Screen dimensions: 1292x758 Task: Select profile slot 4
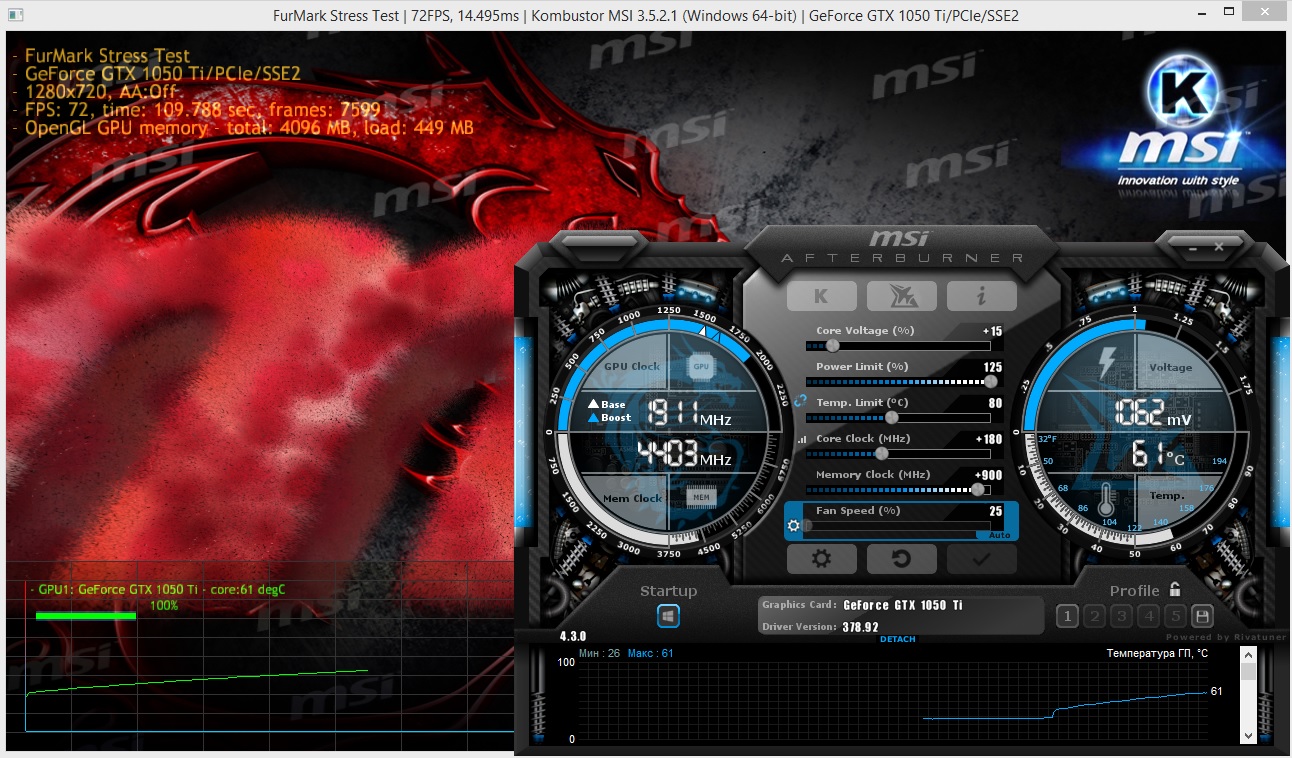(1149, 617)
